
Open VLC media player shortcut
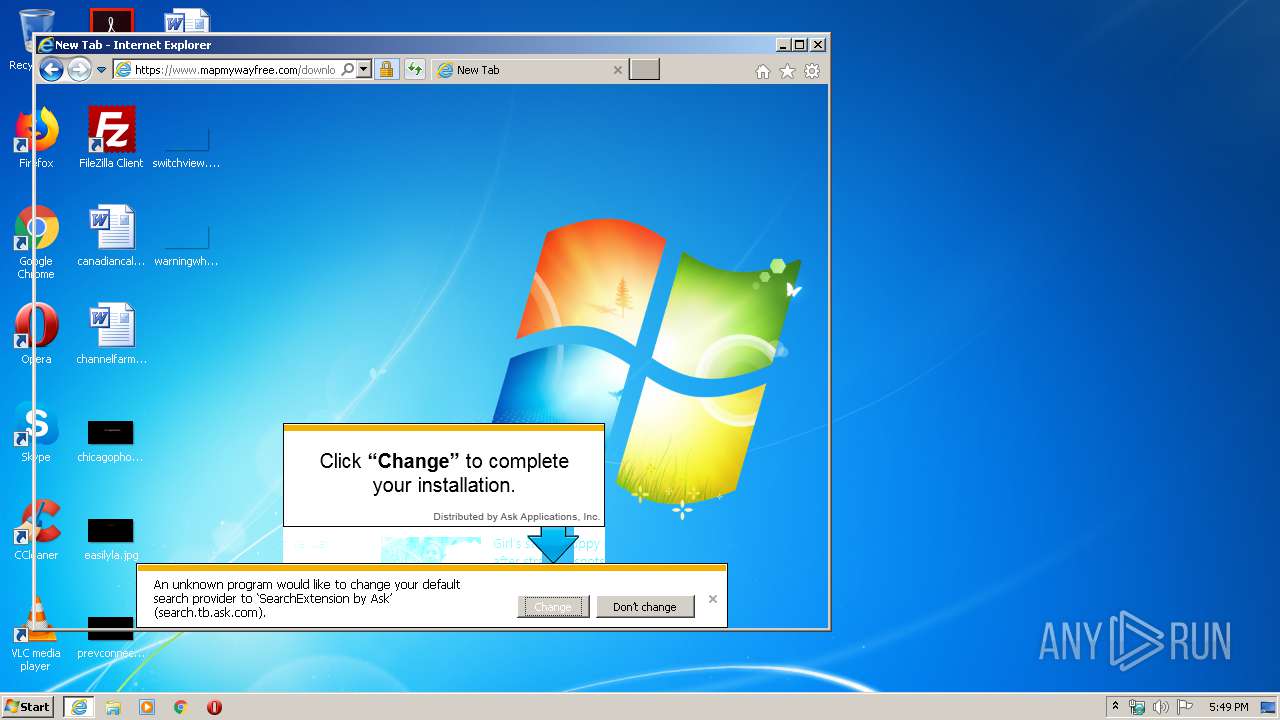36,635
